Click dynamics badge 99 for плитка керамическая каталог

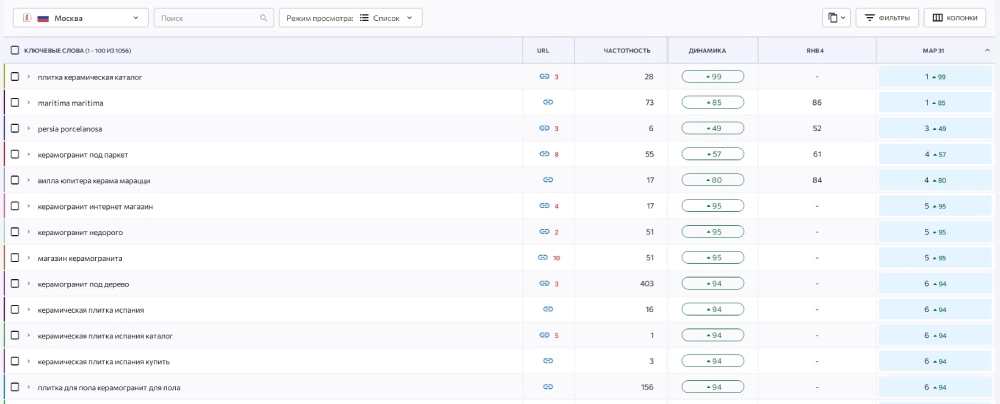pos(712,77)
